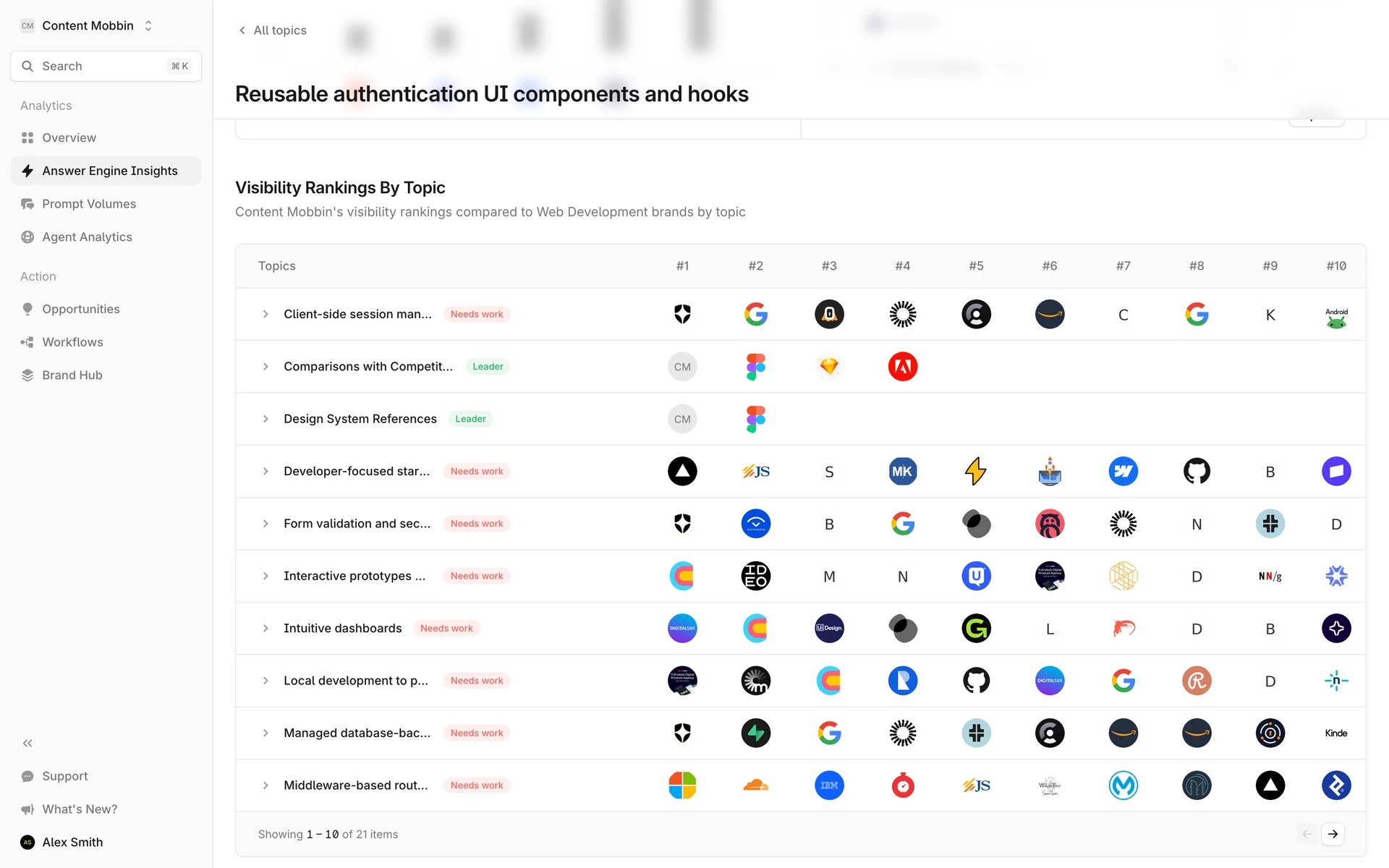Expand the Intuitive dashboards row
This screenshot has height=868, width=1389.
[266, 629]
